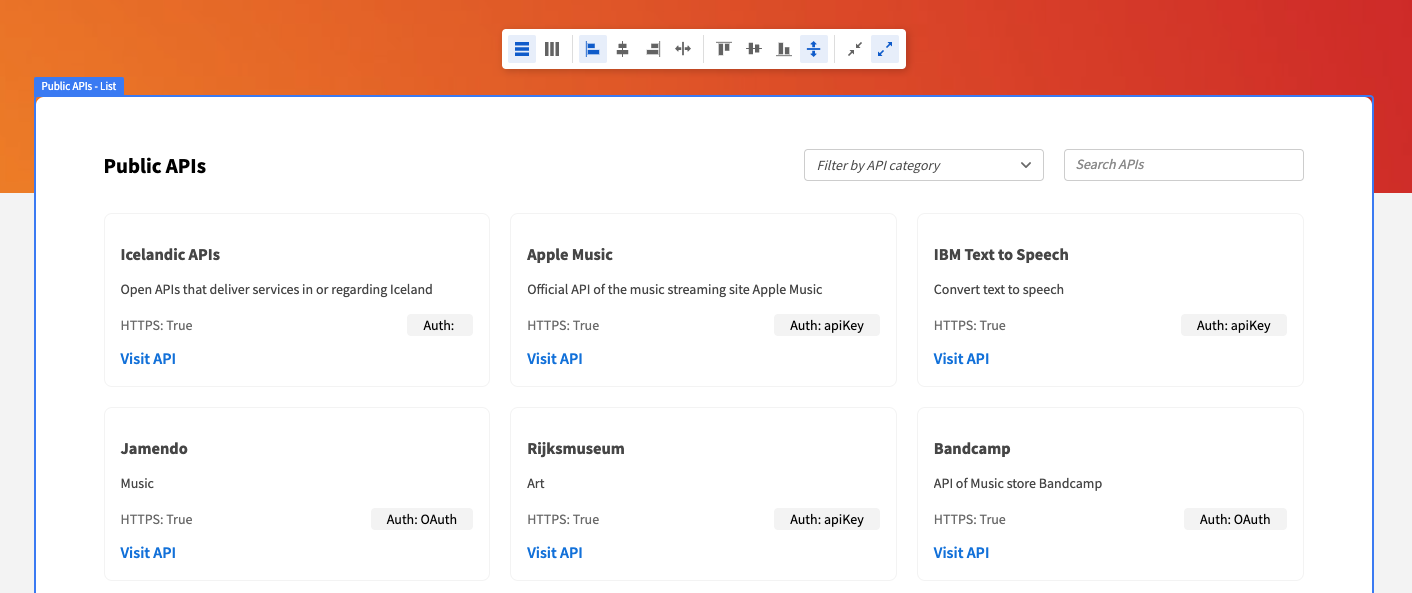Visit API link on Apple Music card
This screenshot has height=593, width=1412.
(x=554, y=358)
